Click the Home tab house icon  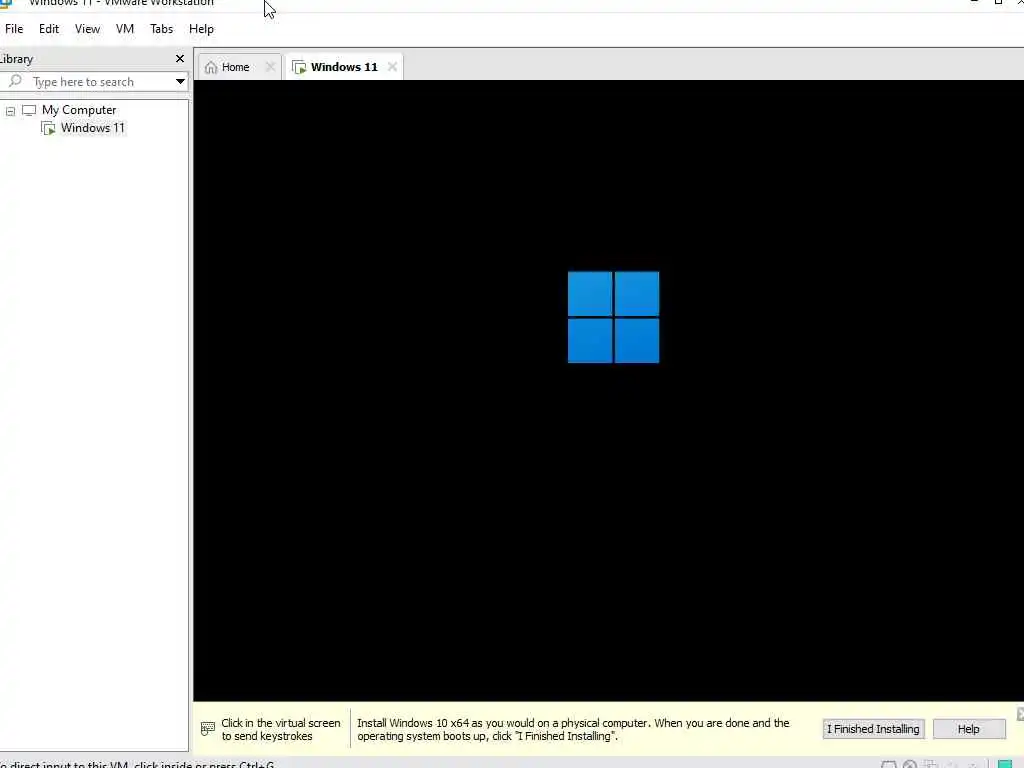tap(211, 67)
